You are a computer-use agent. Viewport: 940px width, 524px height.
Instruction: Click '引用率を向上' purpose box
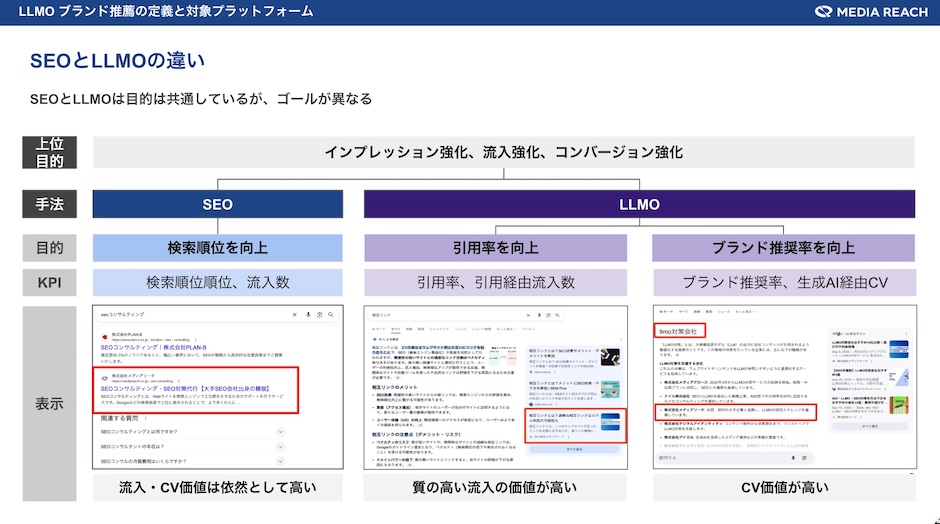tap(496, 248)
